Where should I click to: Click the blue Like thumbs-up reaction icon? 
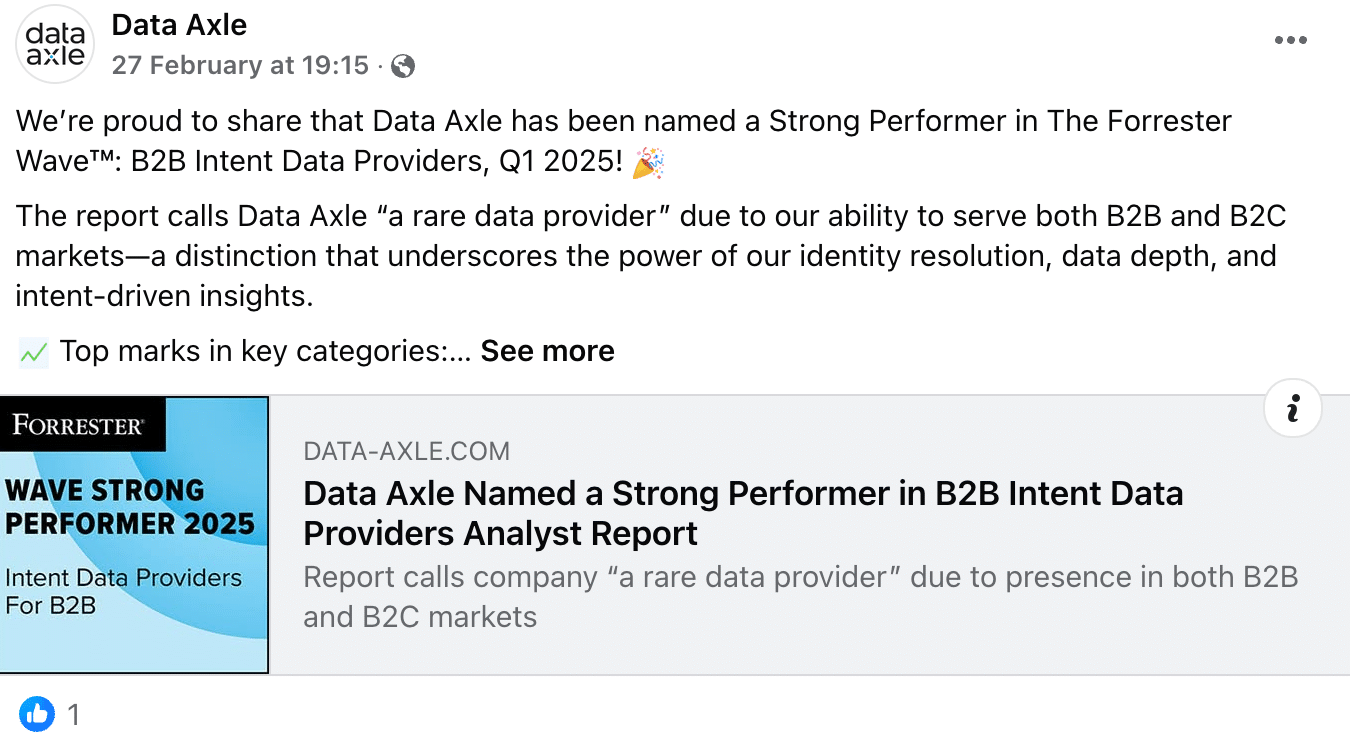click(x=37, y=714)
